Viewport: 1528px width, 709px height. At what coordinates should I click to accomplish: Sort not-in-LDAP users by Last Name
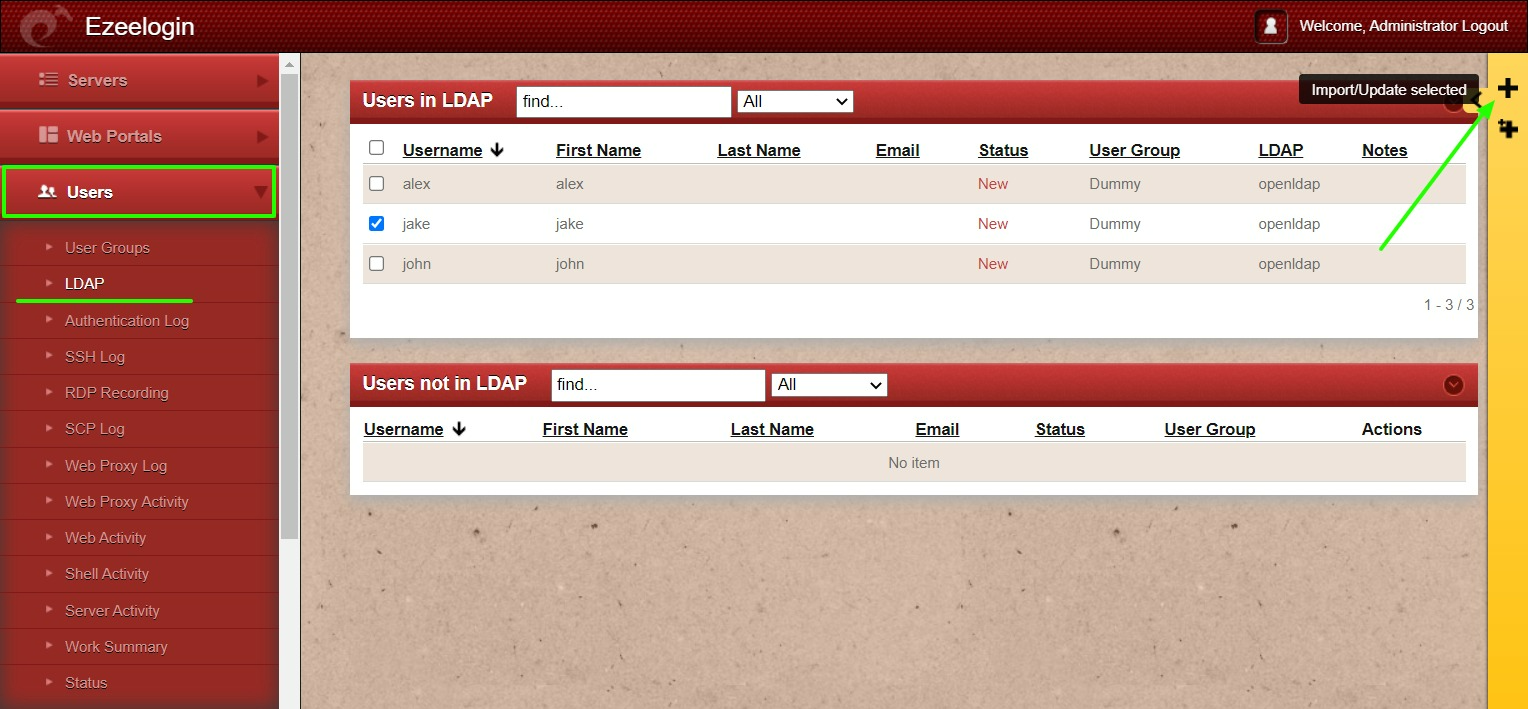click(x=772, y=429)
